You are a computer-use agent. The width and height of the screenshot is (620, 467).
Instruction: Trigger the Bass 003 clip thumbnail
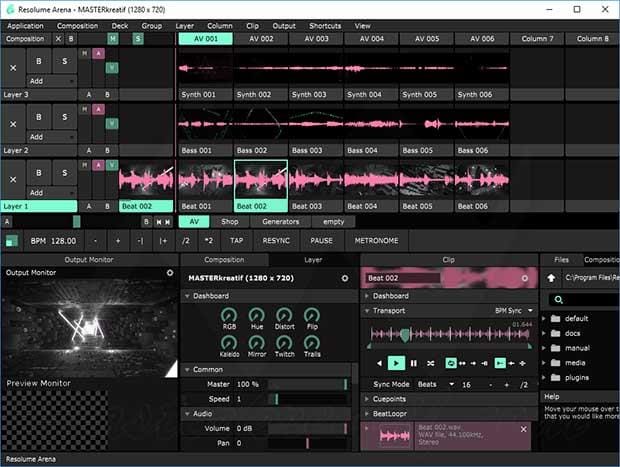315,124
